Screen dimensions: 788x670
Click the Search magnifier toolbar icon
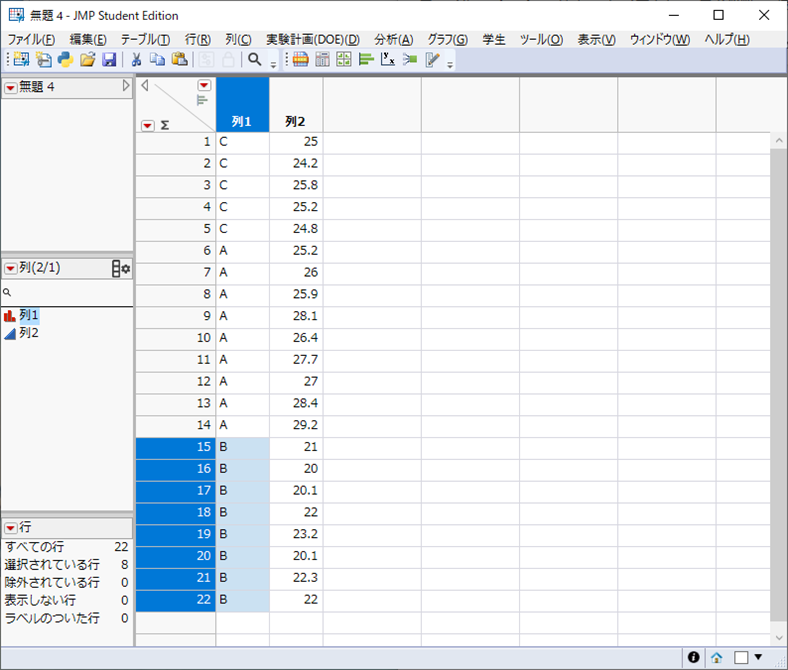coord(255,60)
